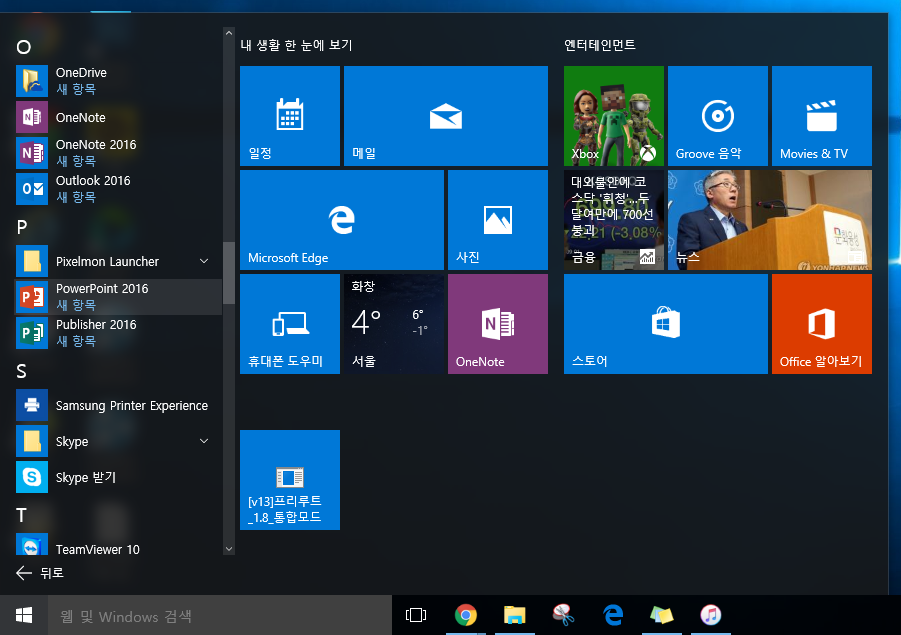Click the PowerPoint 2016 app name text
The image size is (901, 635).
click(x=102, y=288)
